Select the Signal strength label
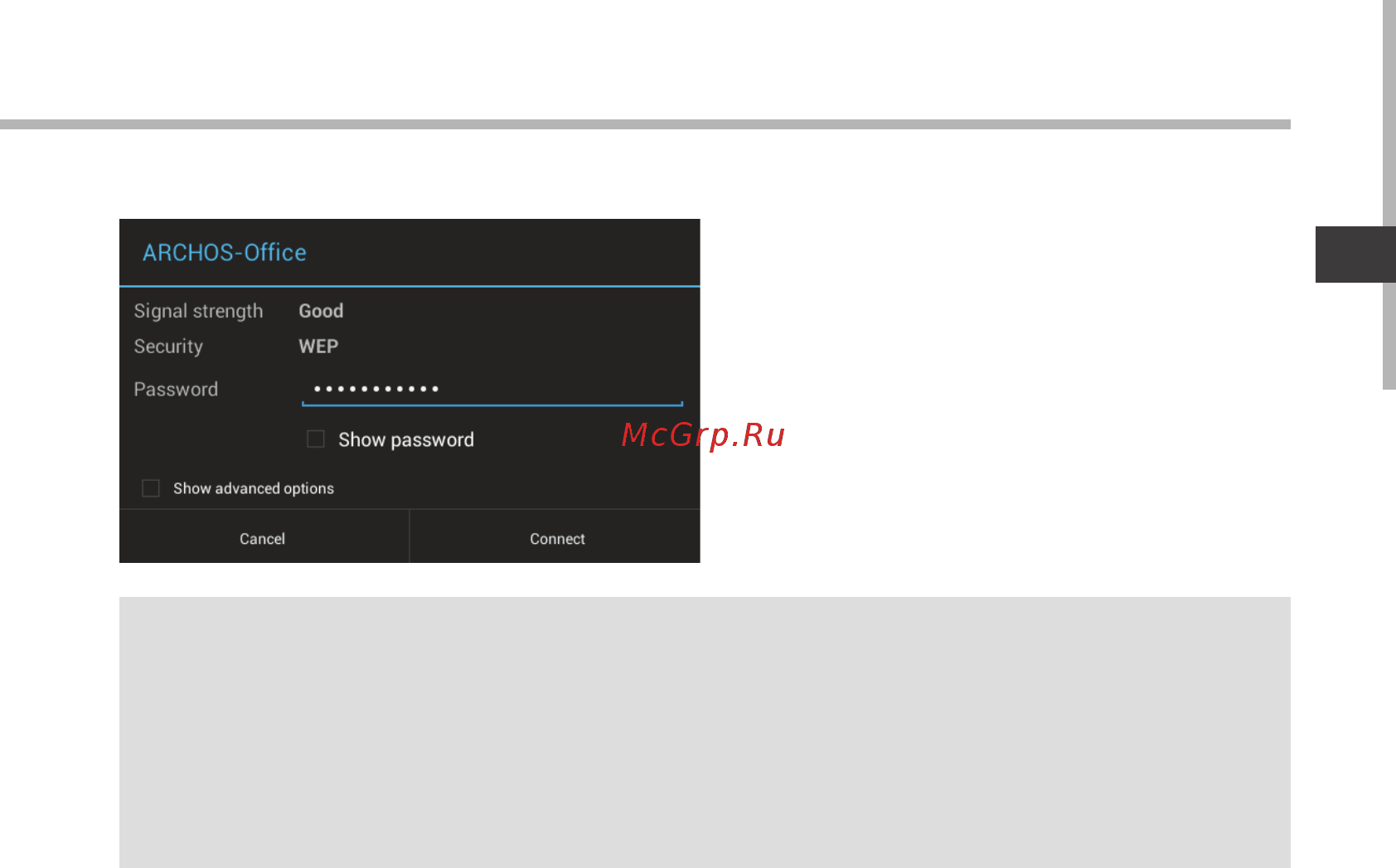 tap(198, 312)
